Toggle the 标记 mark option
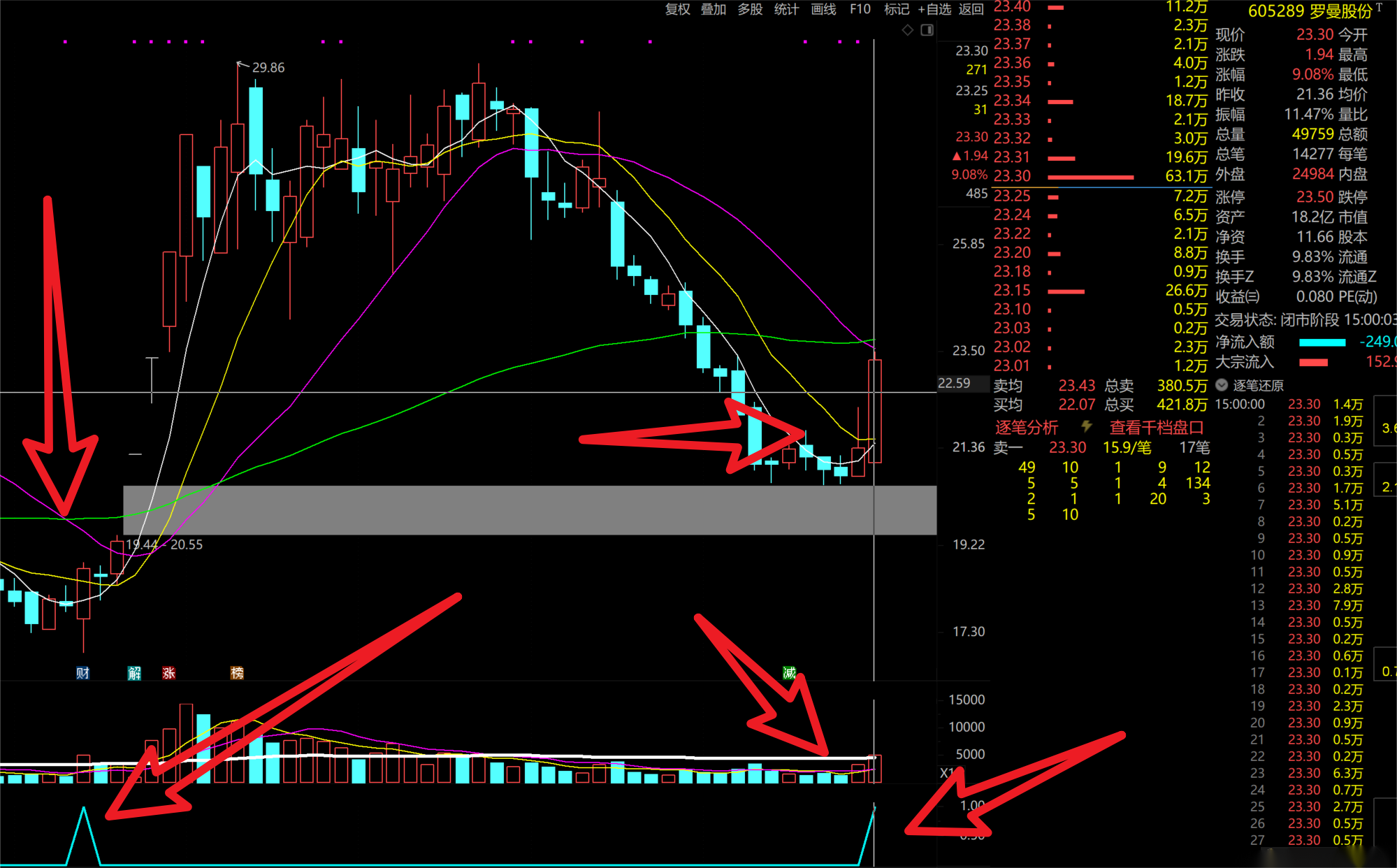Screen dimensions: 1397x868 [x=896, y=9]
